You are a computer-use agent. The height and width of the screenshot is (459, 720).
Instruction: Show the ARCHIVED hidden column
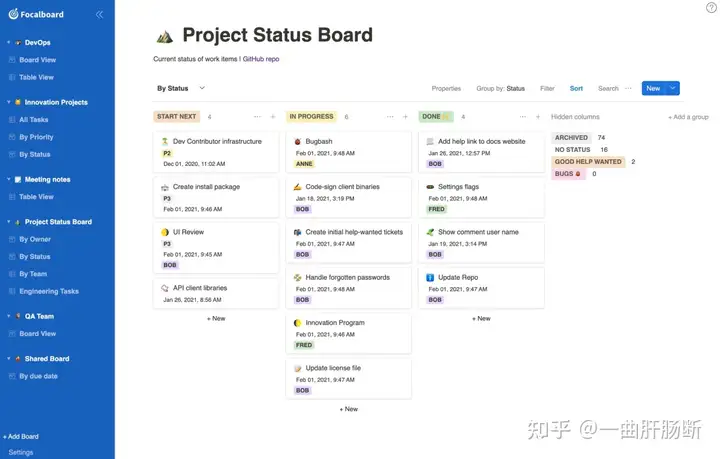(x=571, y=137)
